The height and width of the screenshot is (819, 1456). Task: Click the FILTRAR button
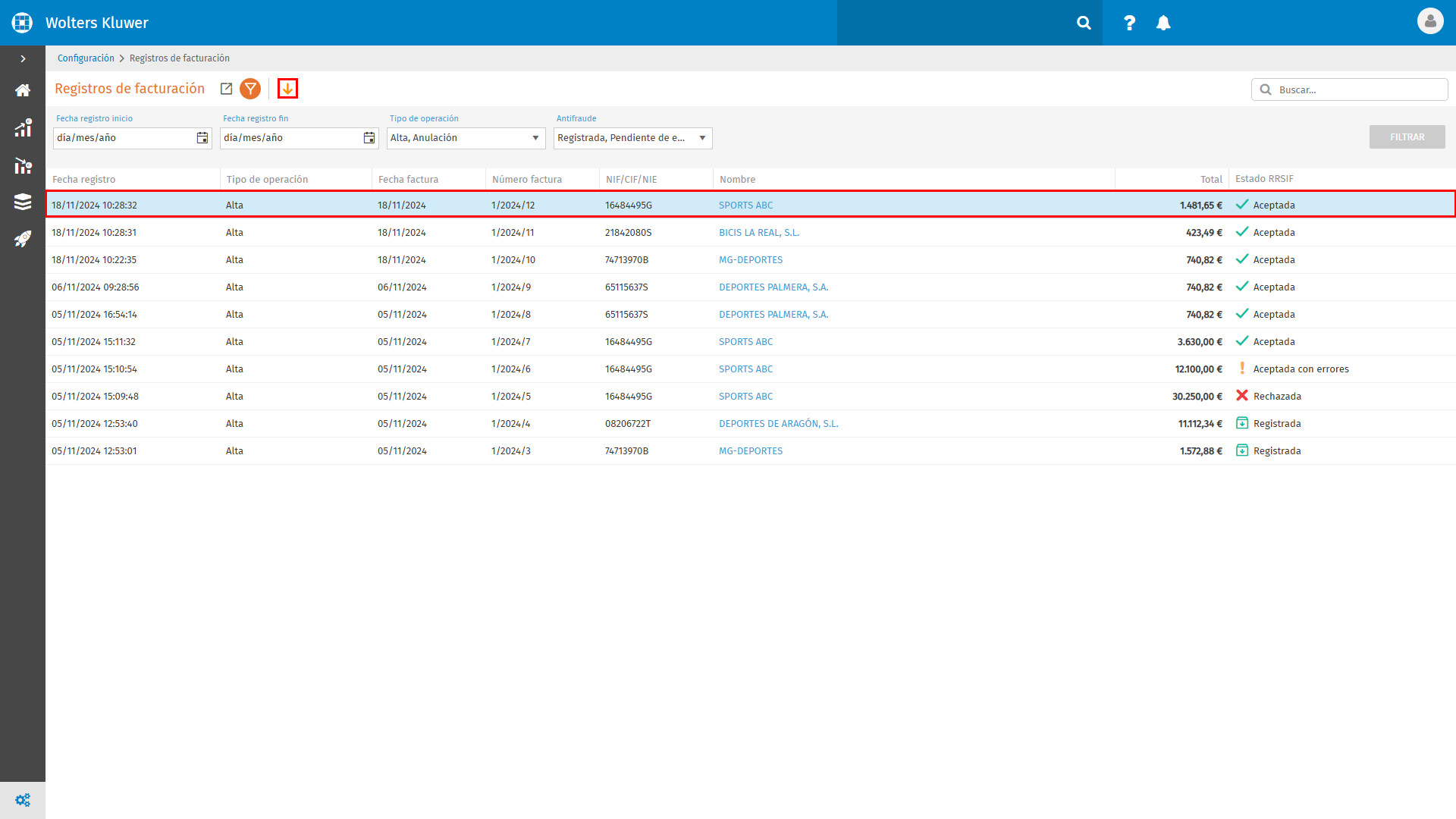(x=1407, y=137)
